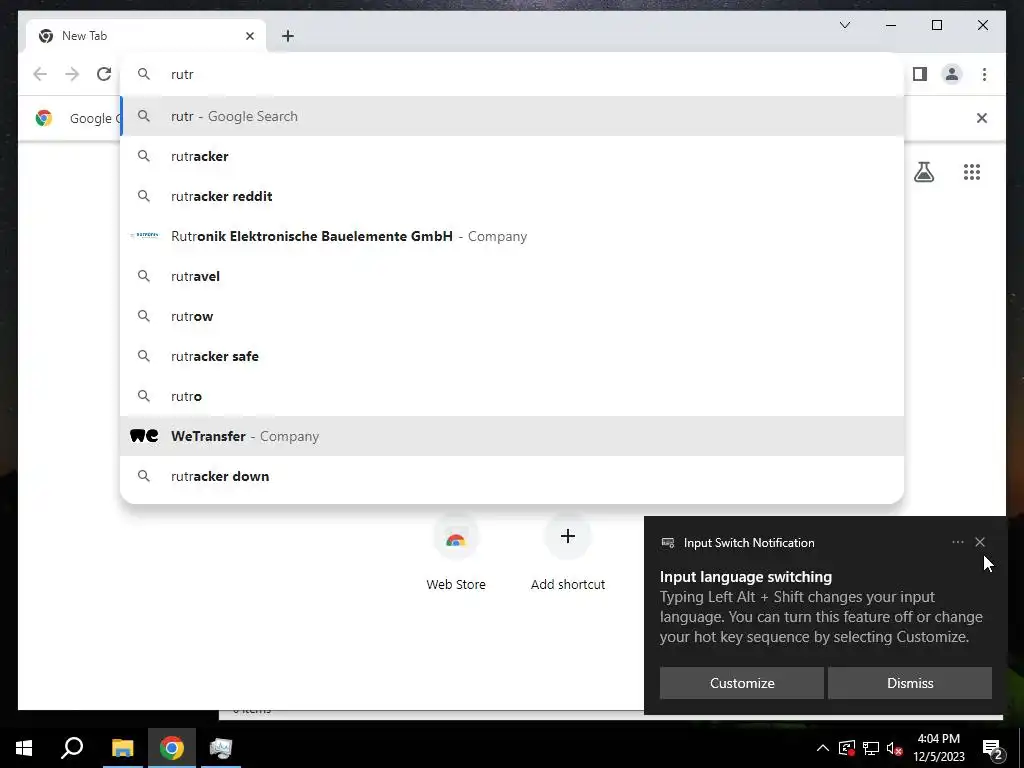
Task: Dismiss the Google Chrome info bar
Action: pos(982,118)
